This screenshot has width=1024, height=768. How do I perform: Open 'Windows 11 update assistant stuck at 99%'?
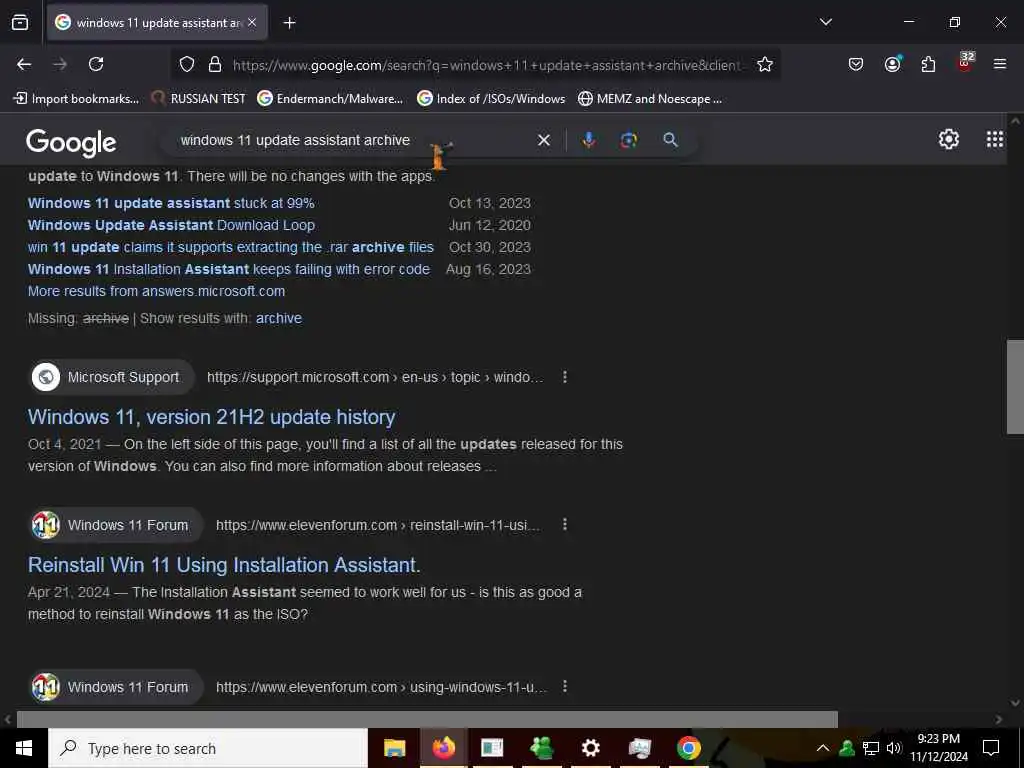tap(171, 203)
